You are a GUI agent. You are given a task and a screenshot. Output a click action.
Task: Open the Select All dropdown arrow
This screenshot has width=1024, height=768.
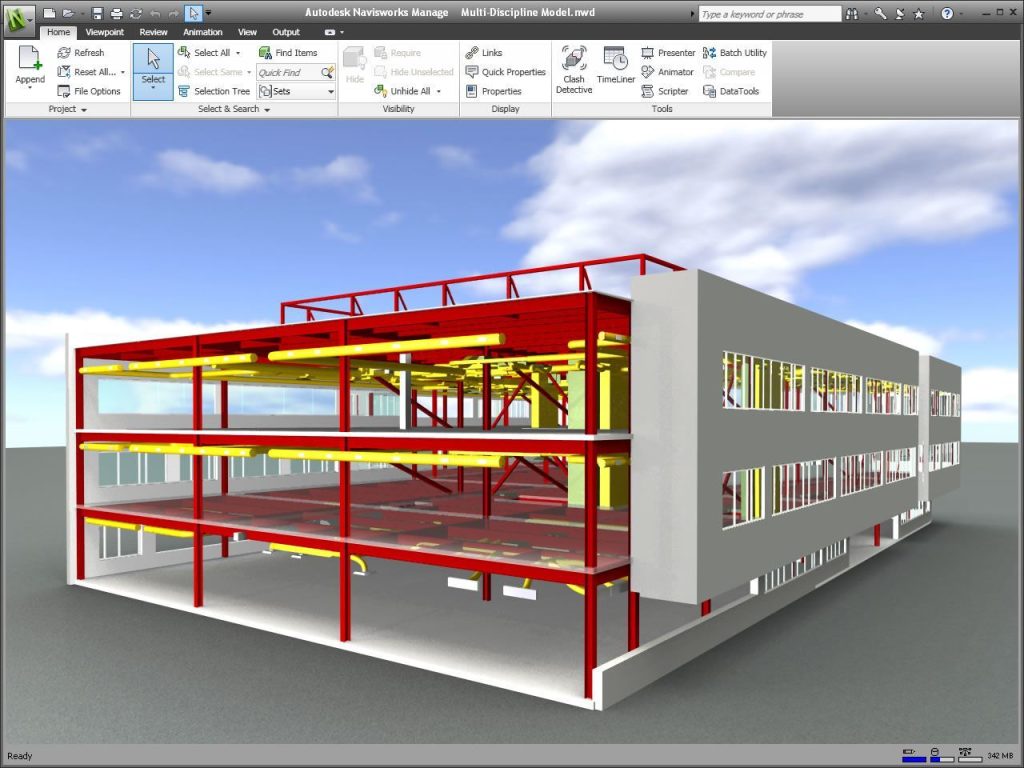point(239,52)
